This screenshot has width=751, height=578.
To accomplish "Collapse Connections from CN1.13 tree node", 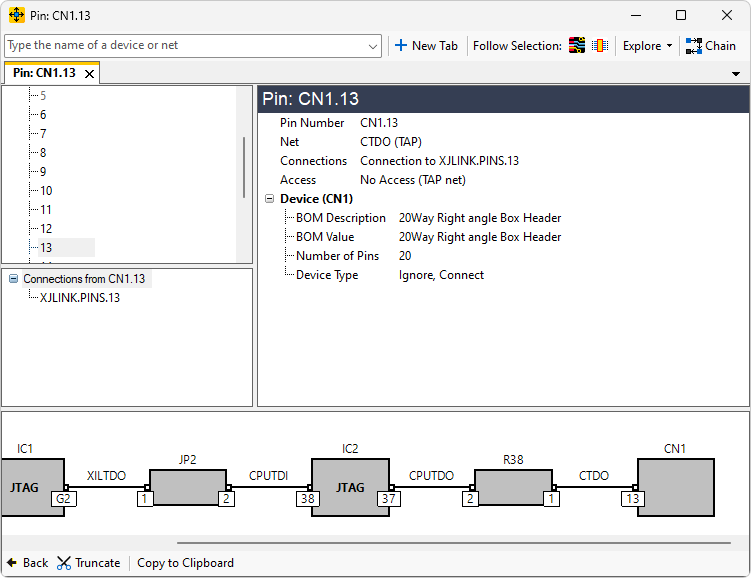I will click(x=13, y=279).
